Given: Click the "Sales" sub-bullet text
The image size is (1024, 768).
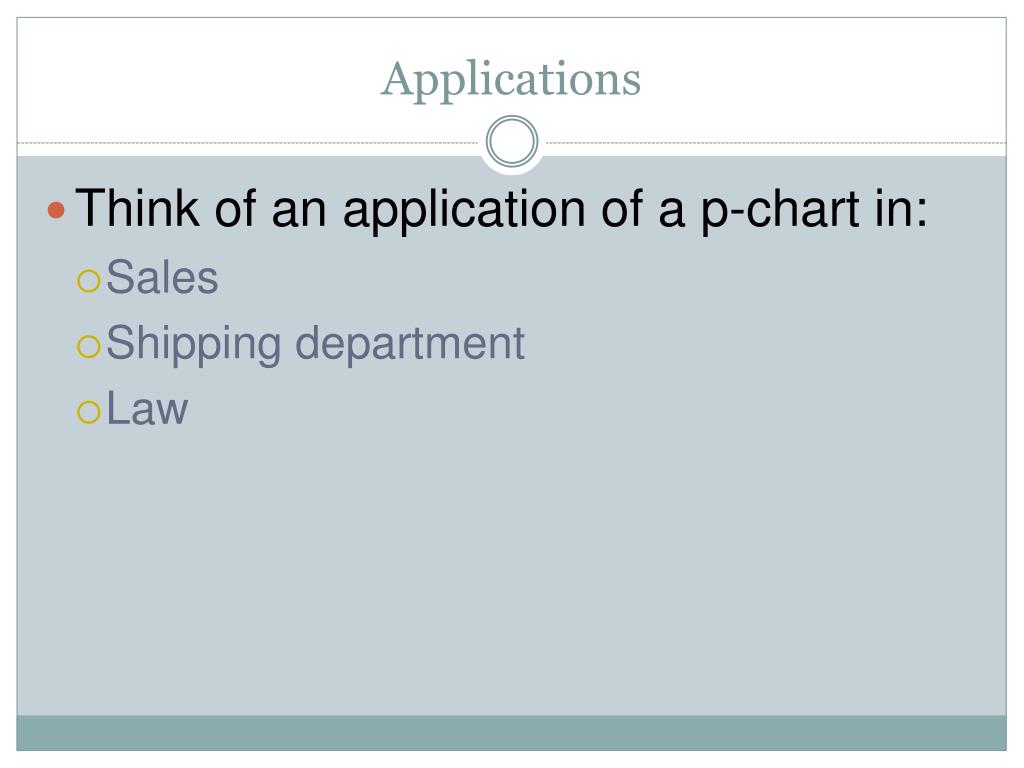Looking at the screenshot, I should [162, 278].
